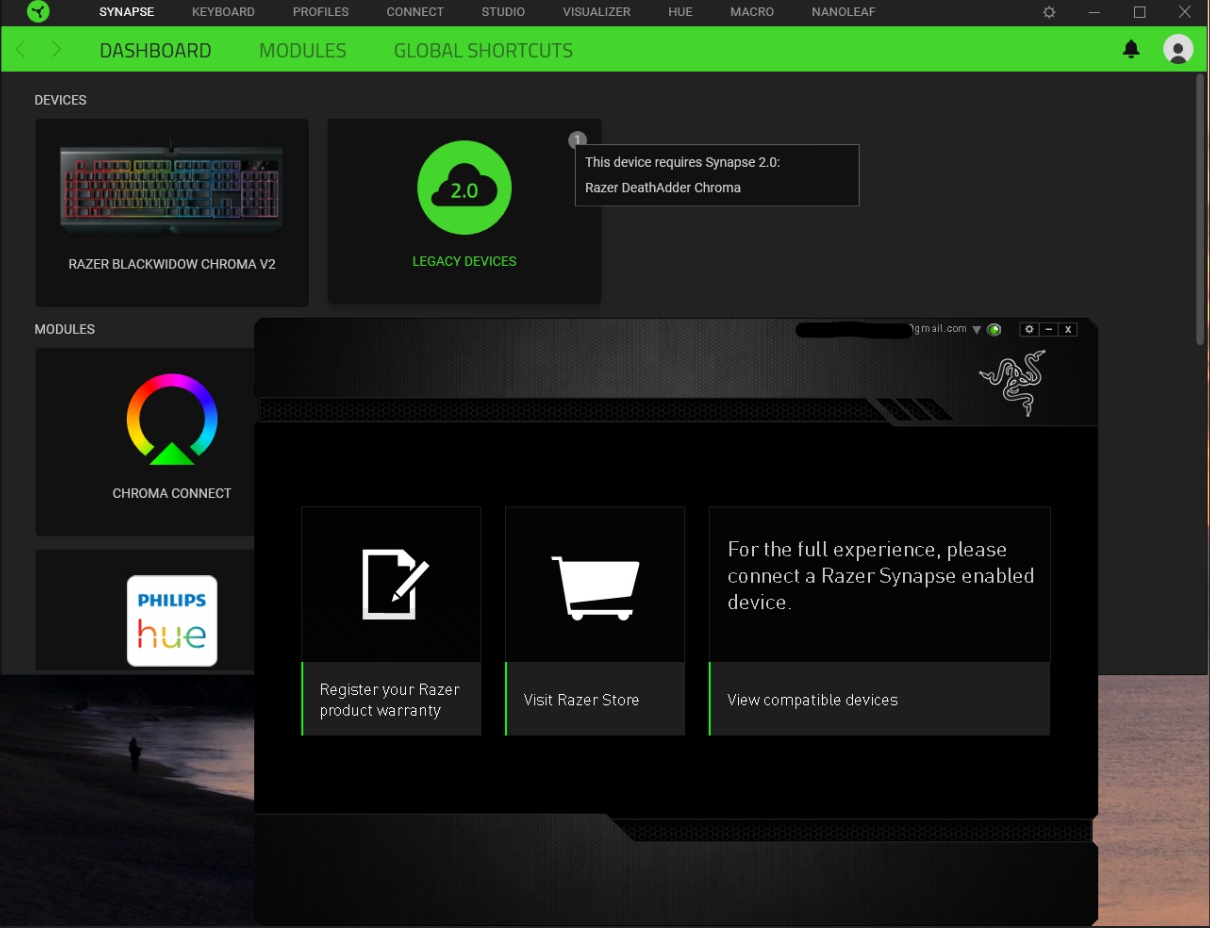Viewport: 1210px width, 928px height.
Task: Click Visit Razer Store
Action: click(595, 699)
